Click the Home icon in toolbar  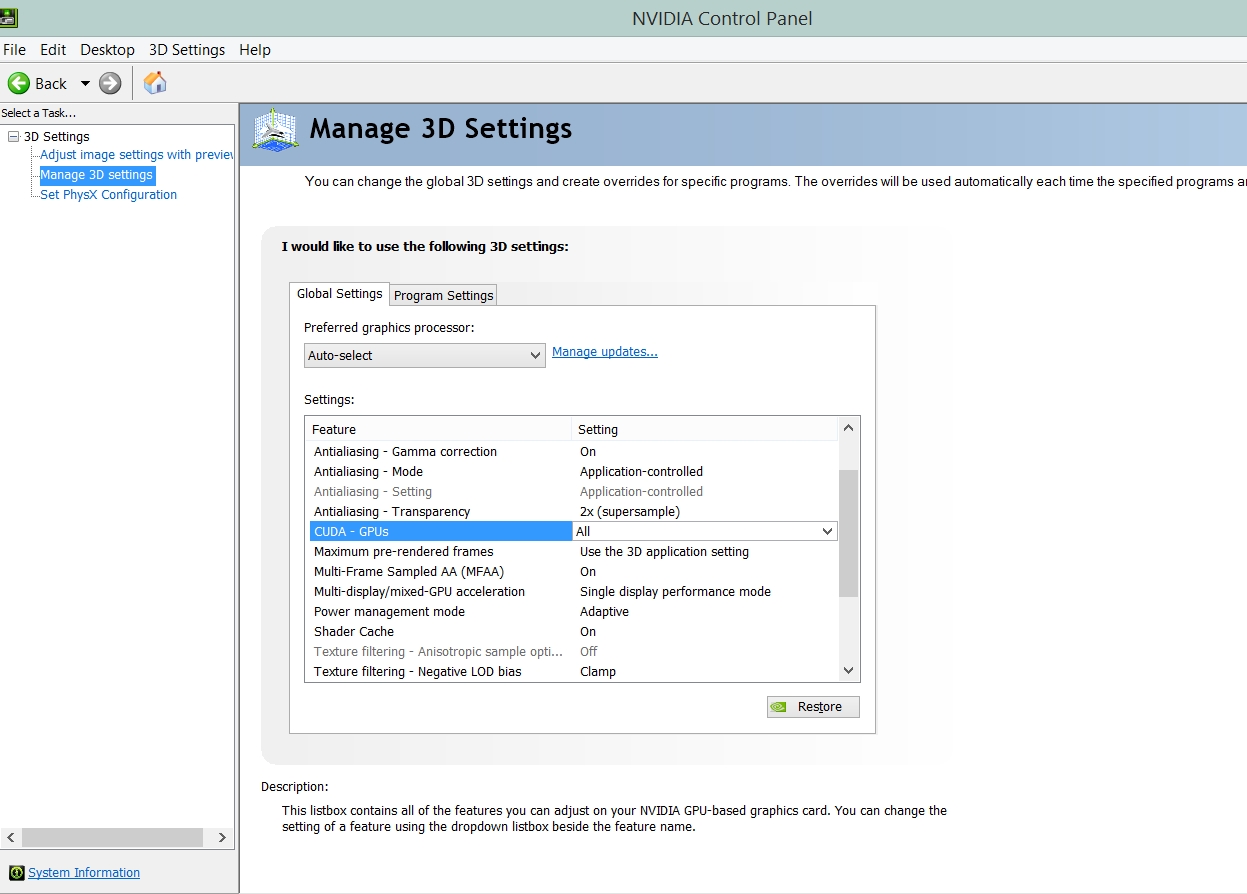coord(155,83)
